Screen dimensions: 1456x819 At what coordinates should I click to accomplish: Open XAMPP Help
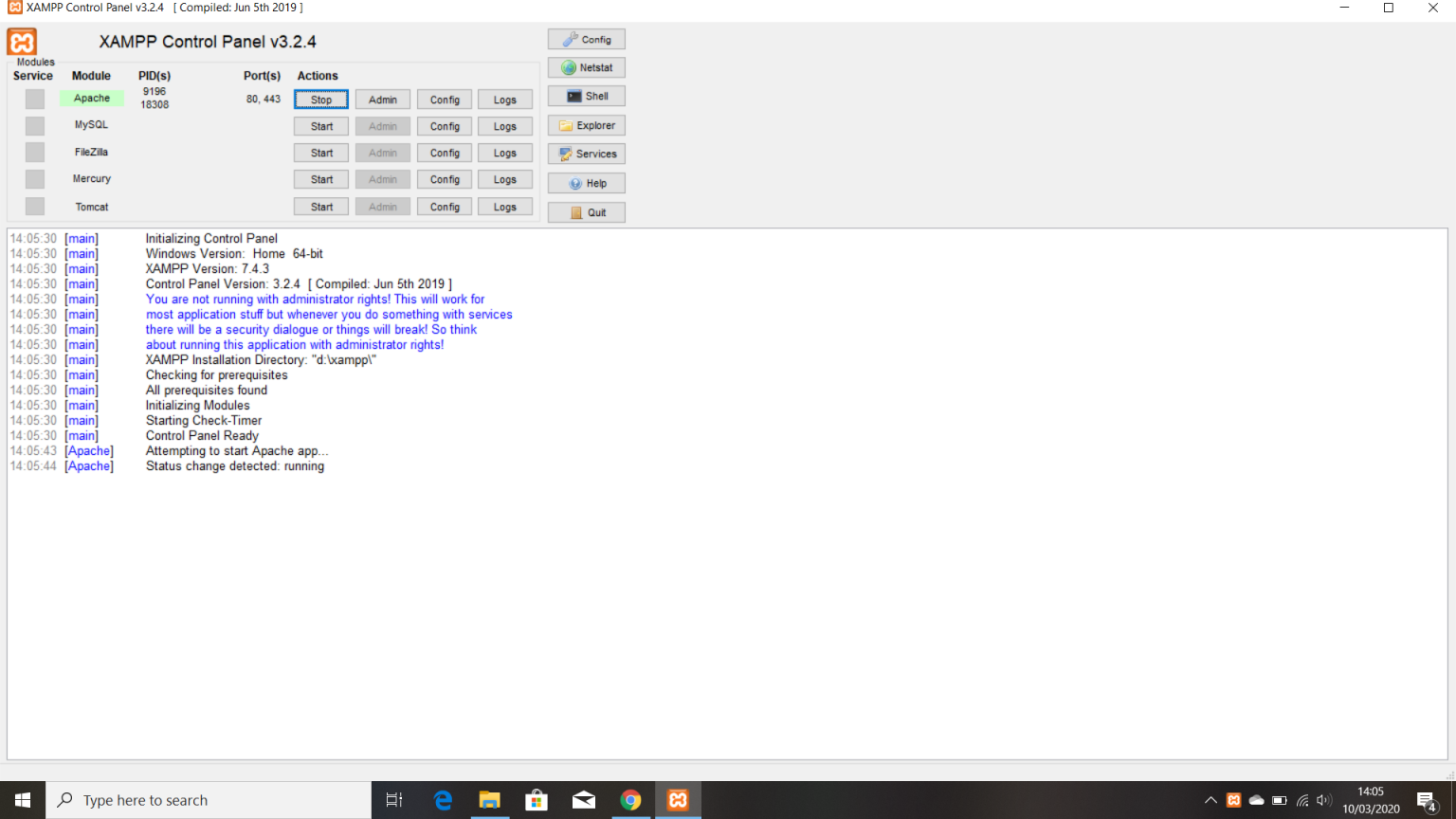click(587, 184)
